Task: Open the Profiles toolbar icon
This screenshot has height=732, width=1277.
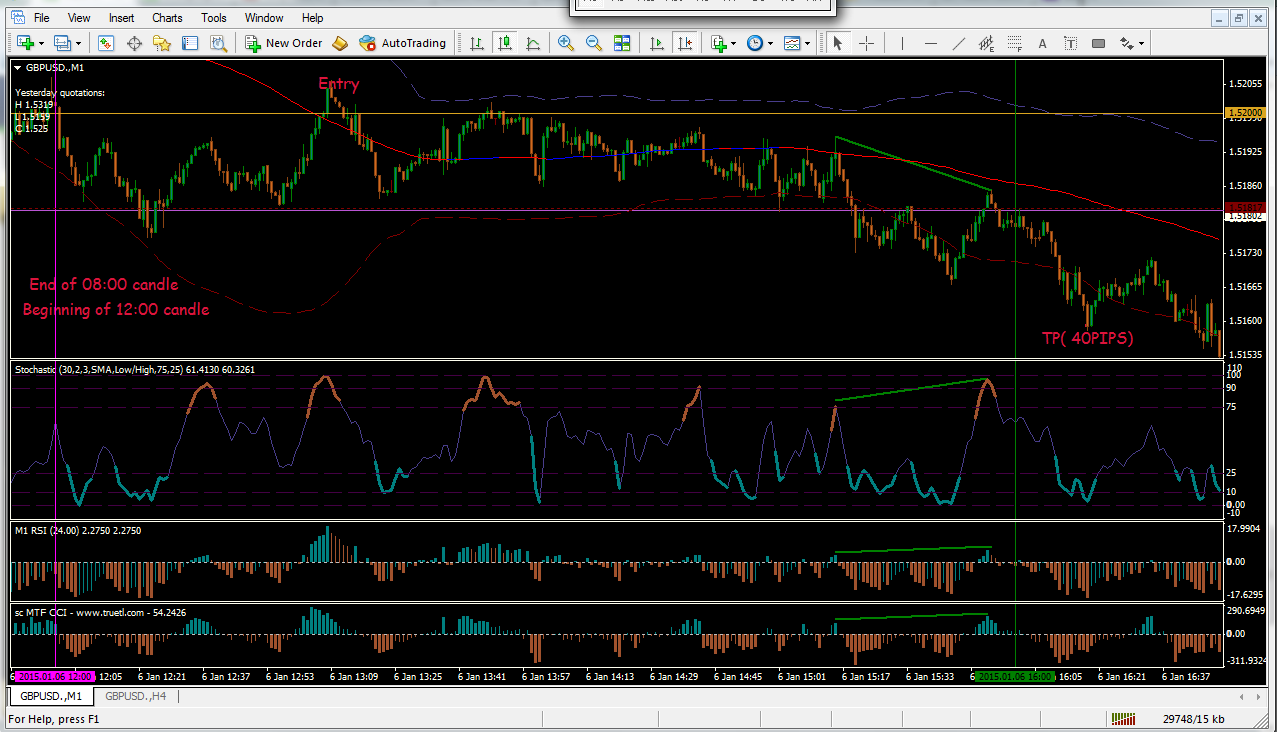Action: 62,43
